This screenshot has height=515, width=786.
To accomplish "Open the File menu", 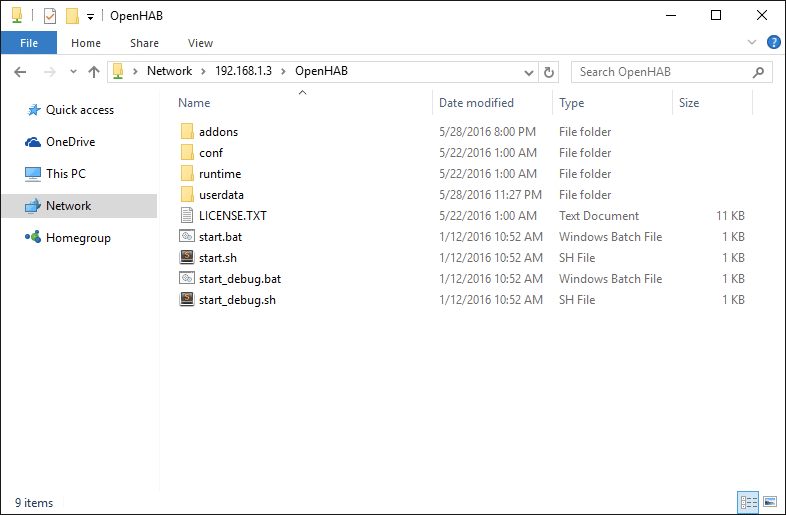I will pyautogui.click(x=29, y=43).
